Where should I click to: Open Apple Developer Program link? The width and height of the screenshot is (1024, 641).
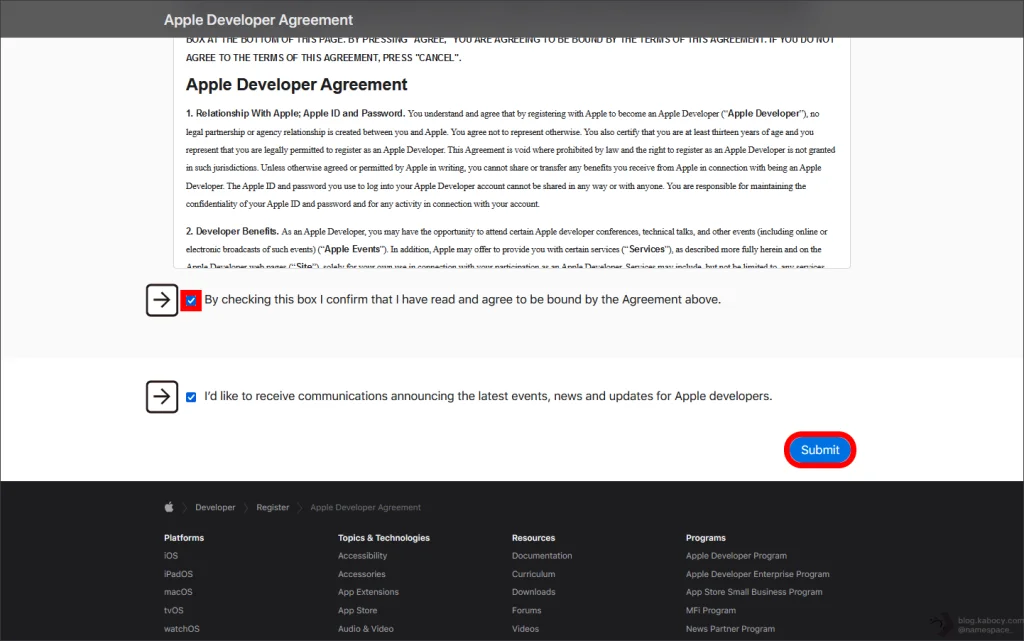click(x=736, y=556)
